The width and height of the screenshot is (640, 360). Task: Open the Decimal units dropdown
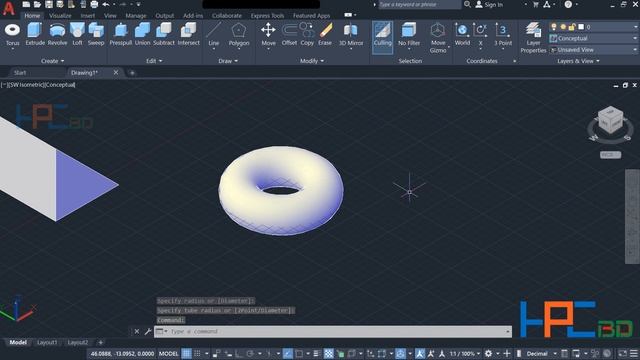(x=540, y=353)
